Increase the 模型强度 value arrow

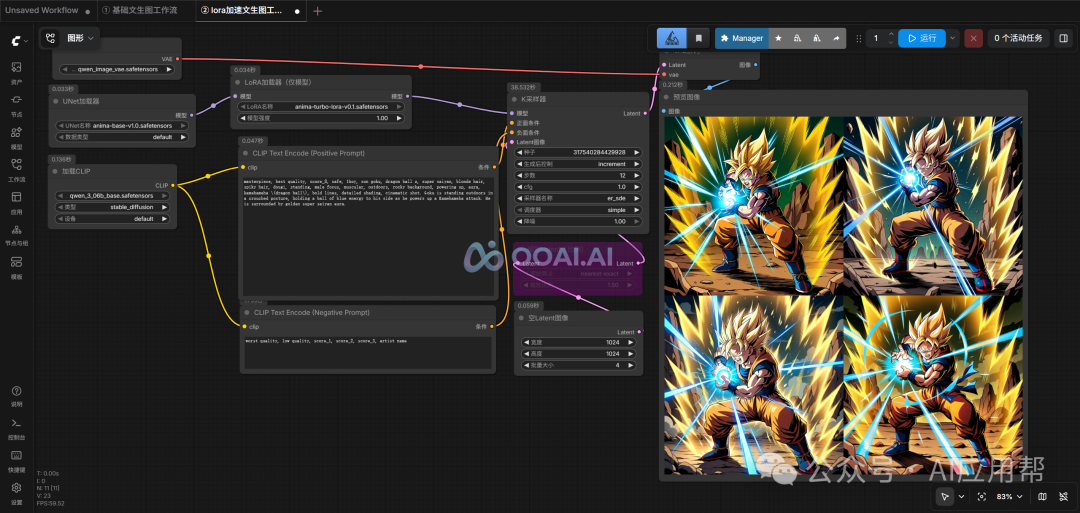click(x=399, y=118)
